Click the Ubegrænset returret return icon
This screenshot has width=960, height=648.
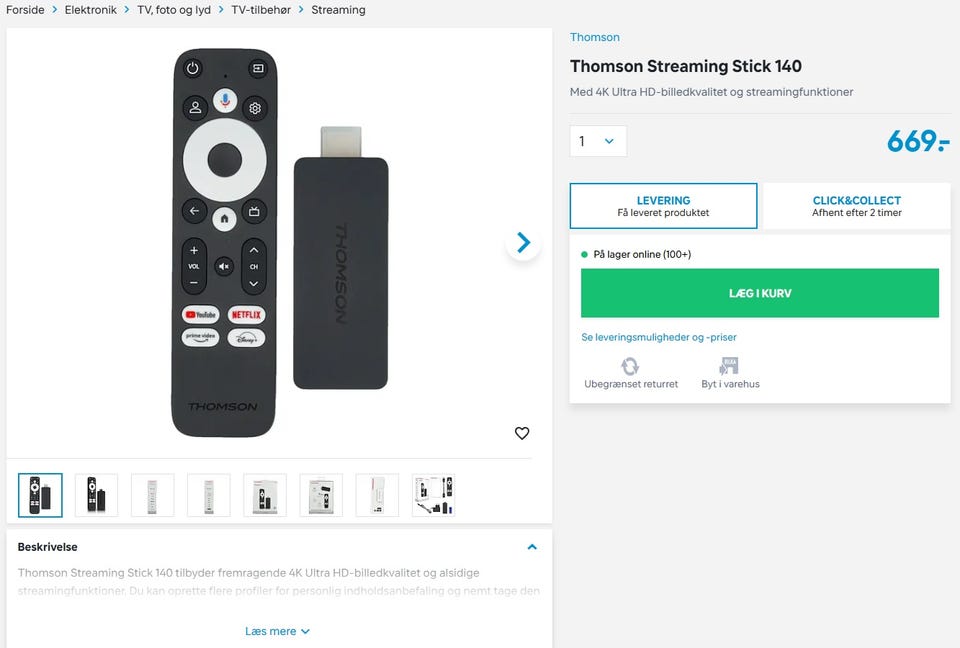(631, 366)
